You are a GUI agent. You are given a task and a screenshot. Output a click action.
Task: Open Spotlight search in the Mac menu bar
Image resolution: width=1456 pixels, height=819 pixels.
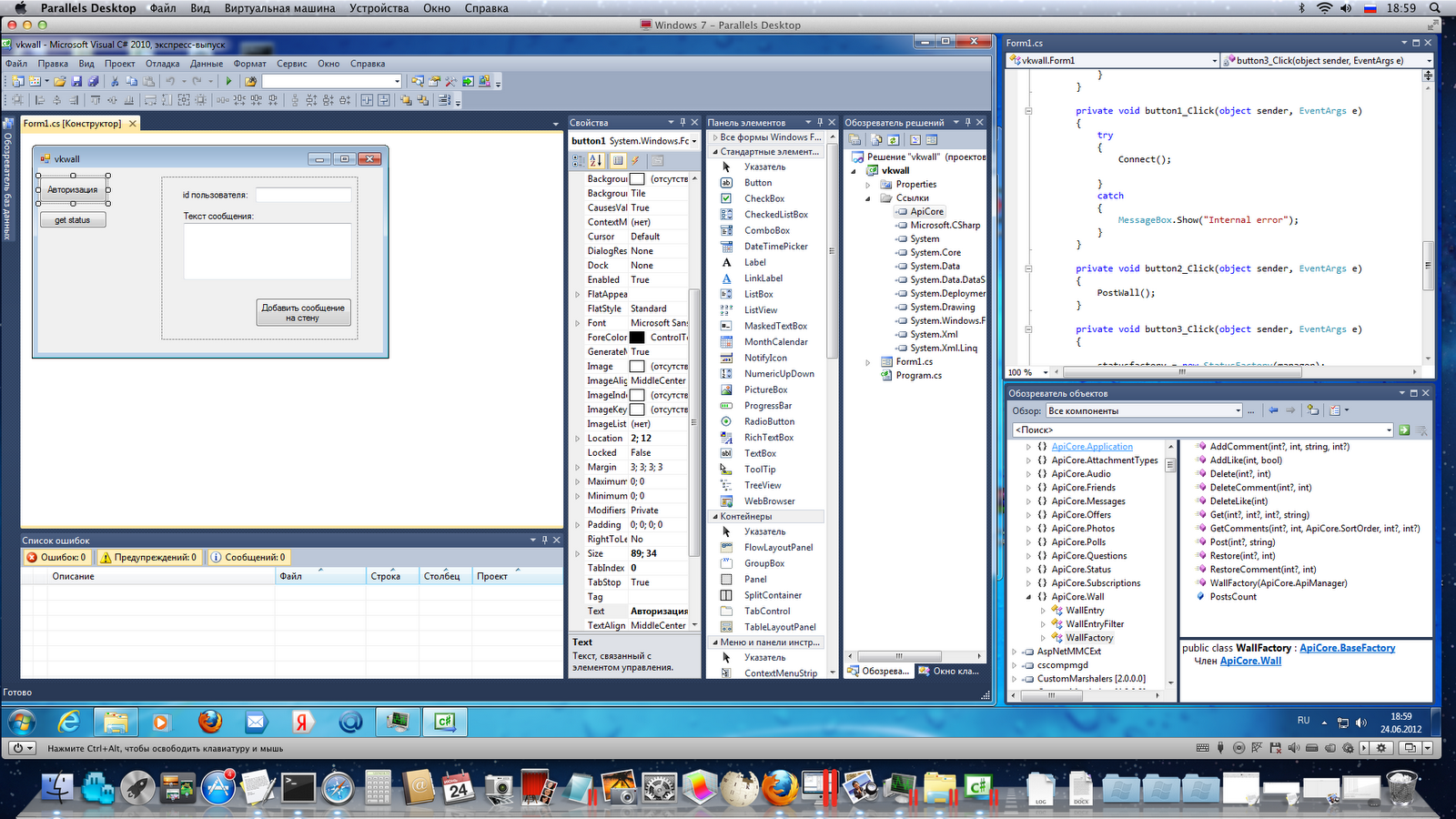coord(1436,8)
